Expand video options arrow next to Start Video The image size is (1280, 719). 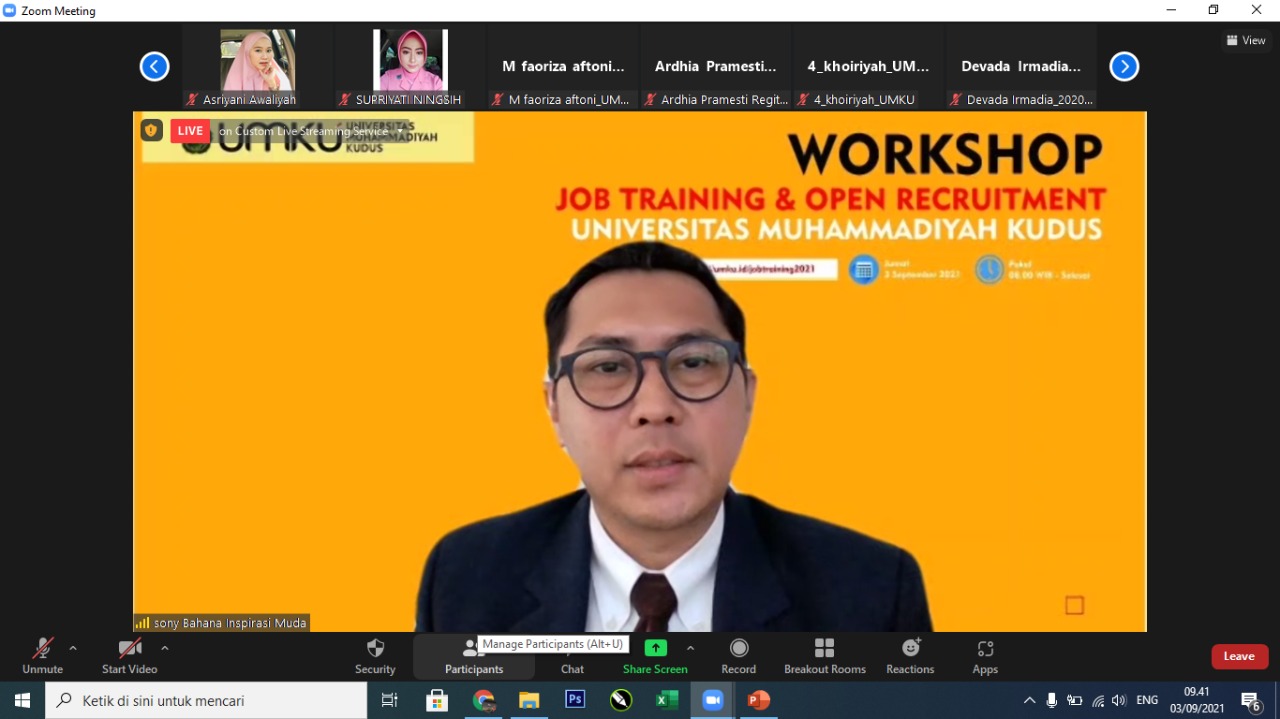click(x=165, y=648)
